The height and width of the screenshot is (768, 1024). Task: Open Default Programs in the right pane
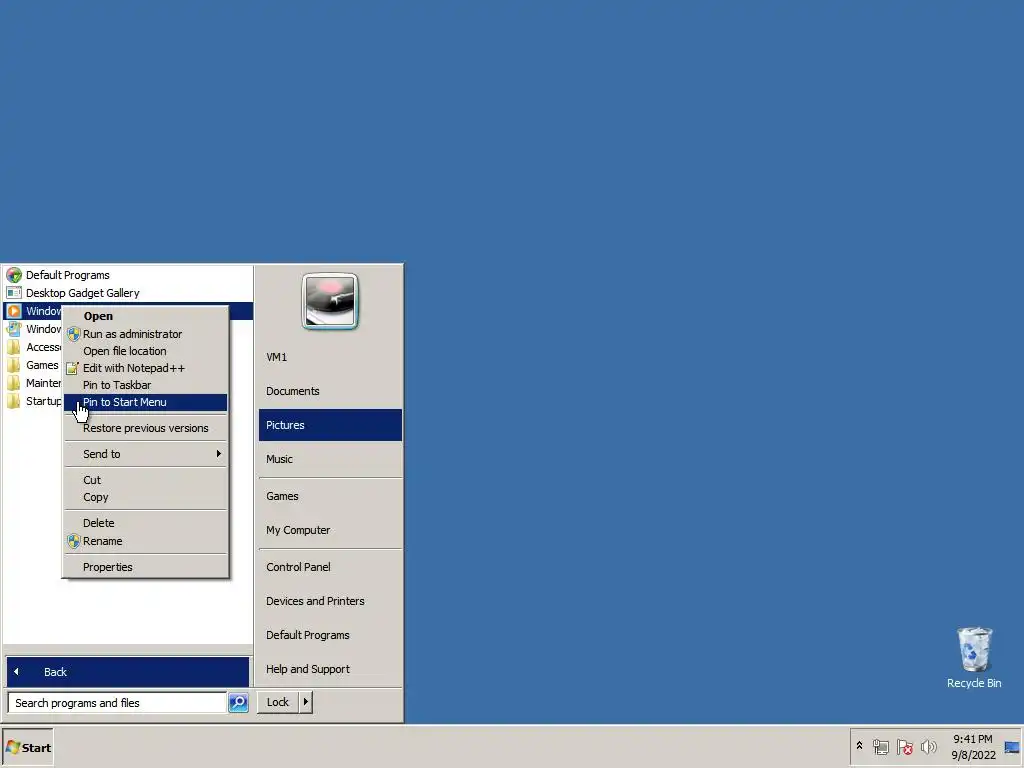330,635
